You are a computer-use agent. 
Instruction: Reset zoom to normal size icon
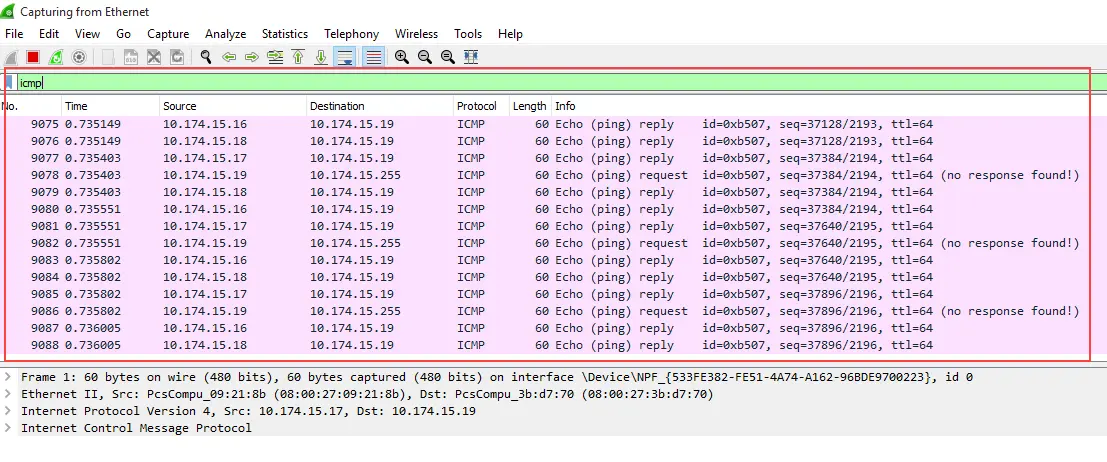point(448,57)
